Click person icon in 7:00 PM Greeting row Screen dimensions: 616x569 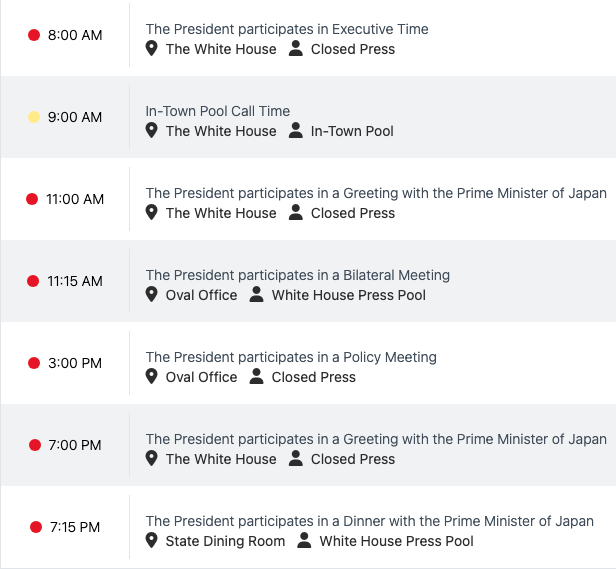coord(296,459)
